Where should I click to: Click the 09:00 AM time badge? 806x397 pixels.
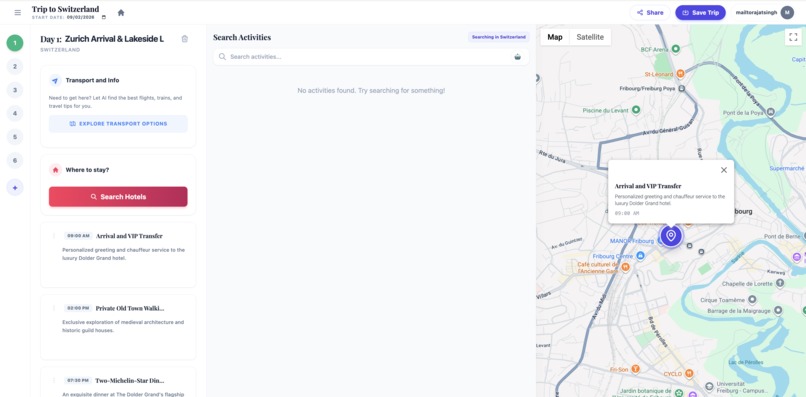(x=79, y=236)
